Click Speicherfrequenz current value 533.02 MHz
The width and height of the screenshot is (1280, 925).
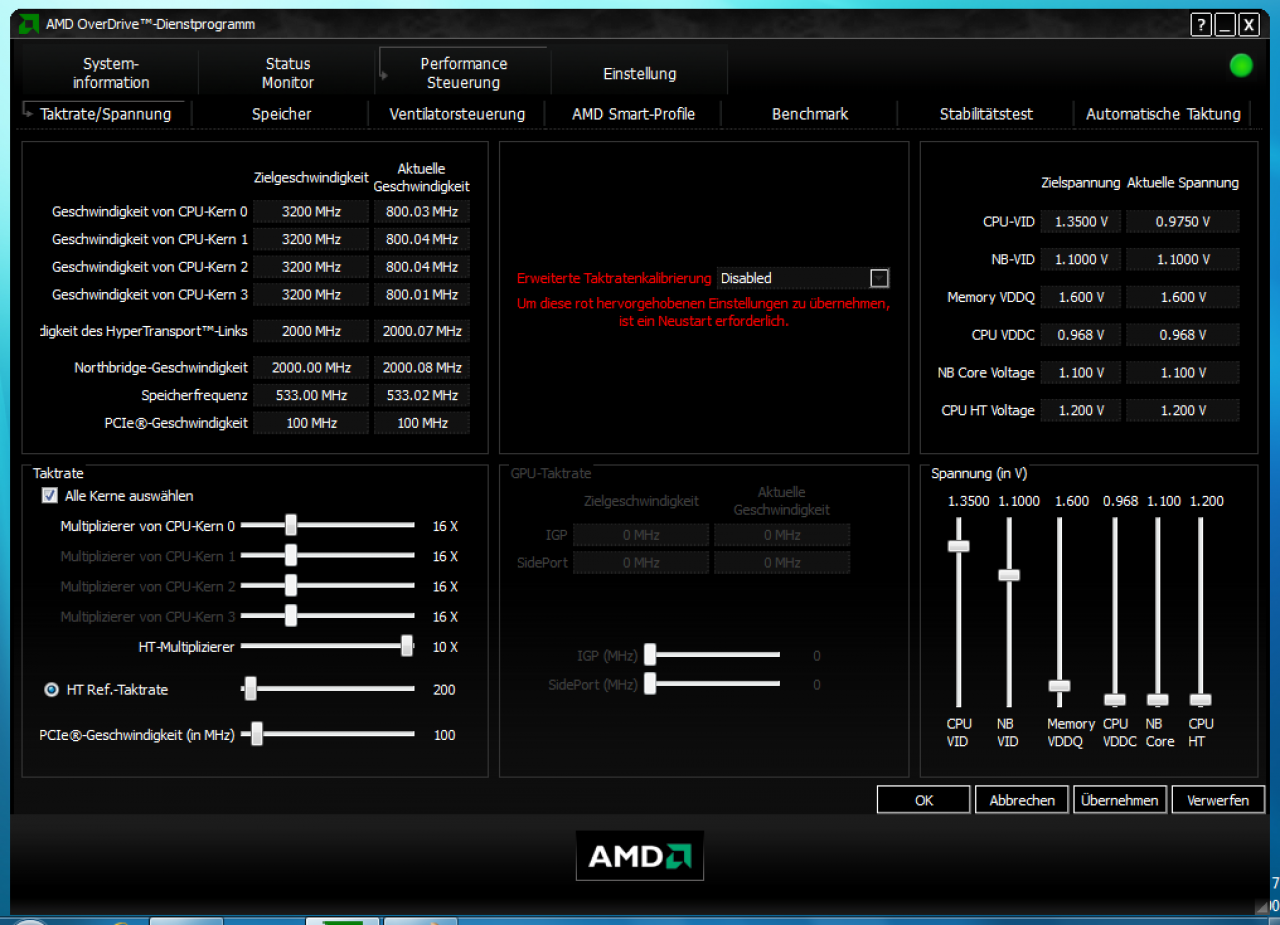pos(422,395)
